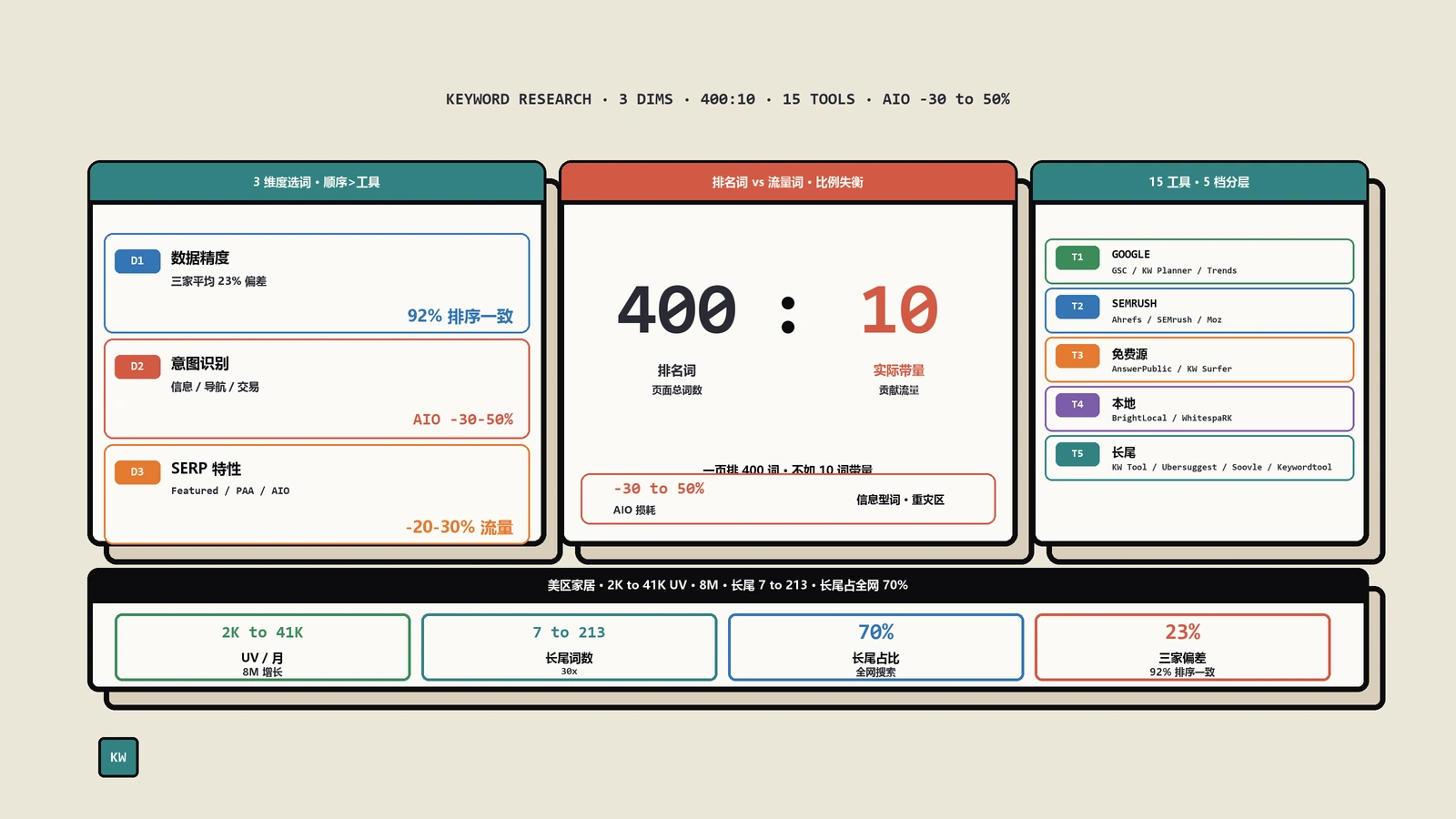
Task: Click the KEYWORD RESEARCH top headline
Action: click(728, 99)
